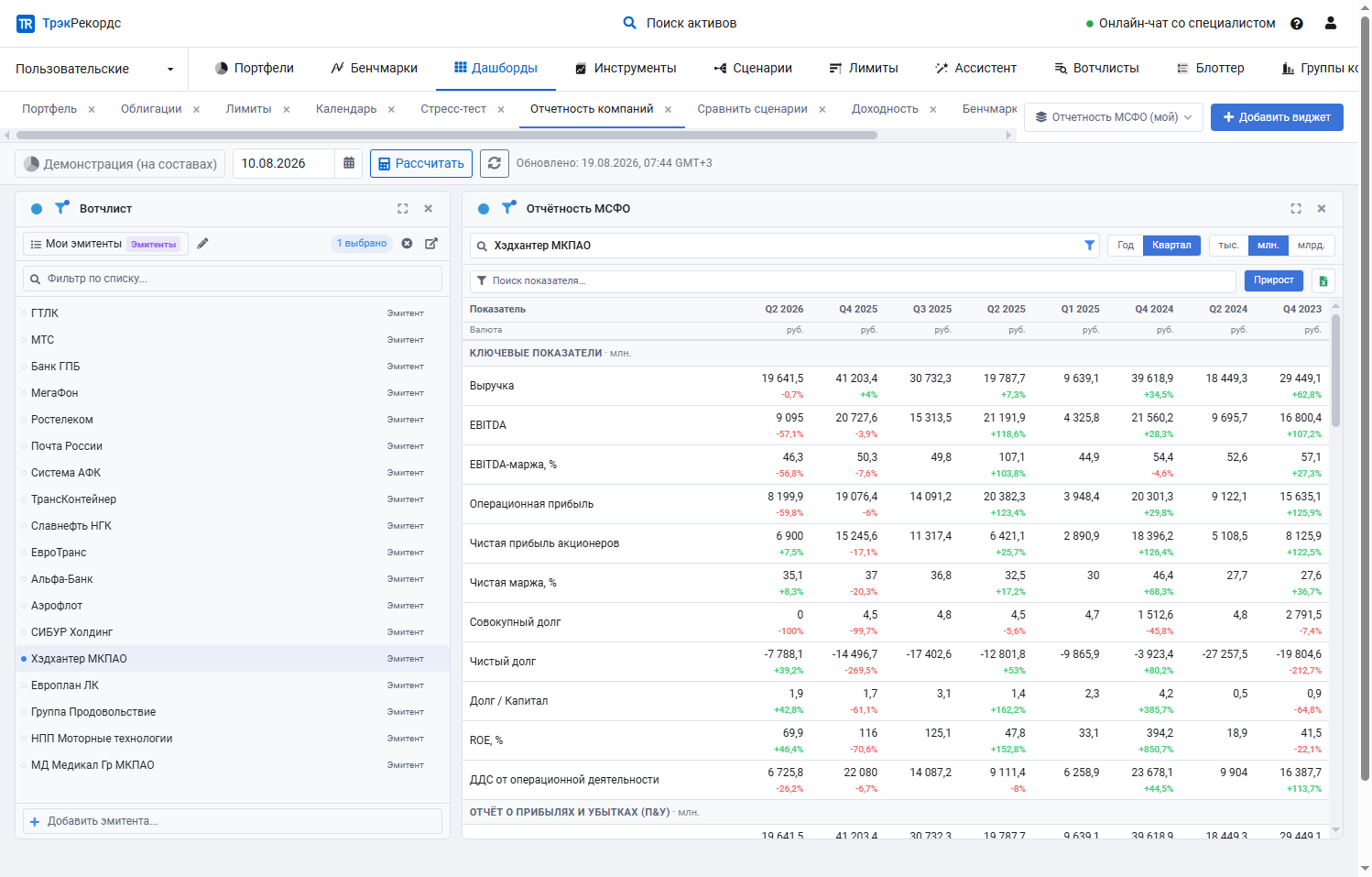Click the Отчётность МСФО filter link icon
The image size is (1372, 877).
coord(508,208)
